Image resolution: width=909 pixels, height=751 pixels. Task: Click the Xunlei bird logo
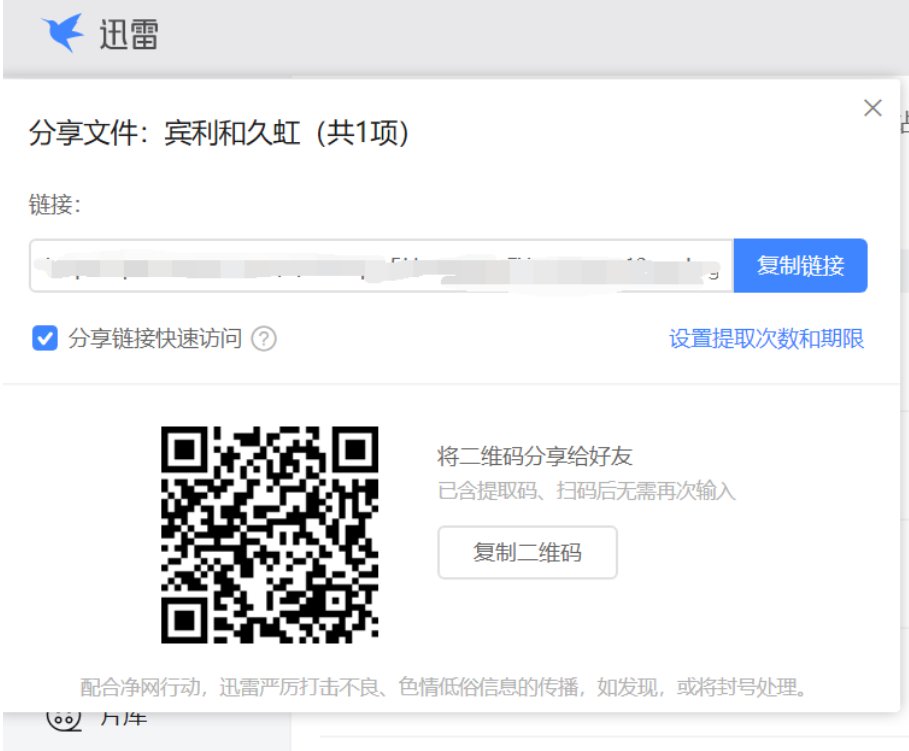[x=63, y=32]
